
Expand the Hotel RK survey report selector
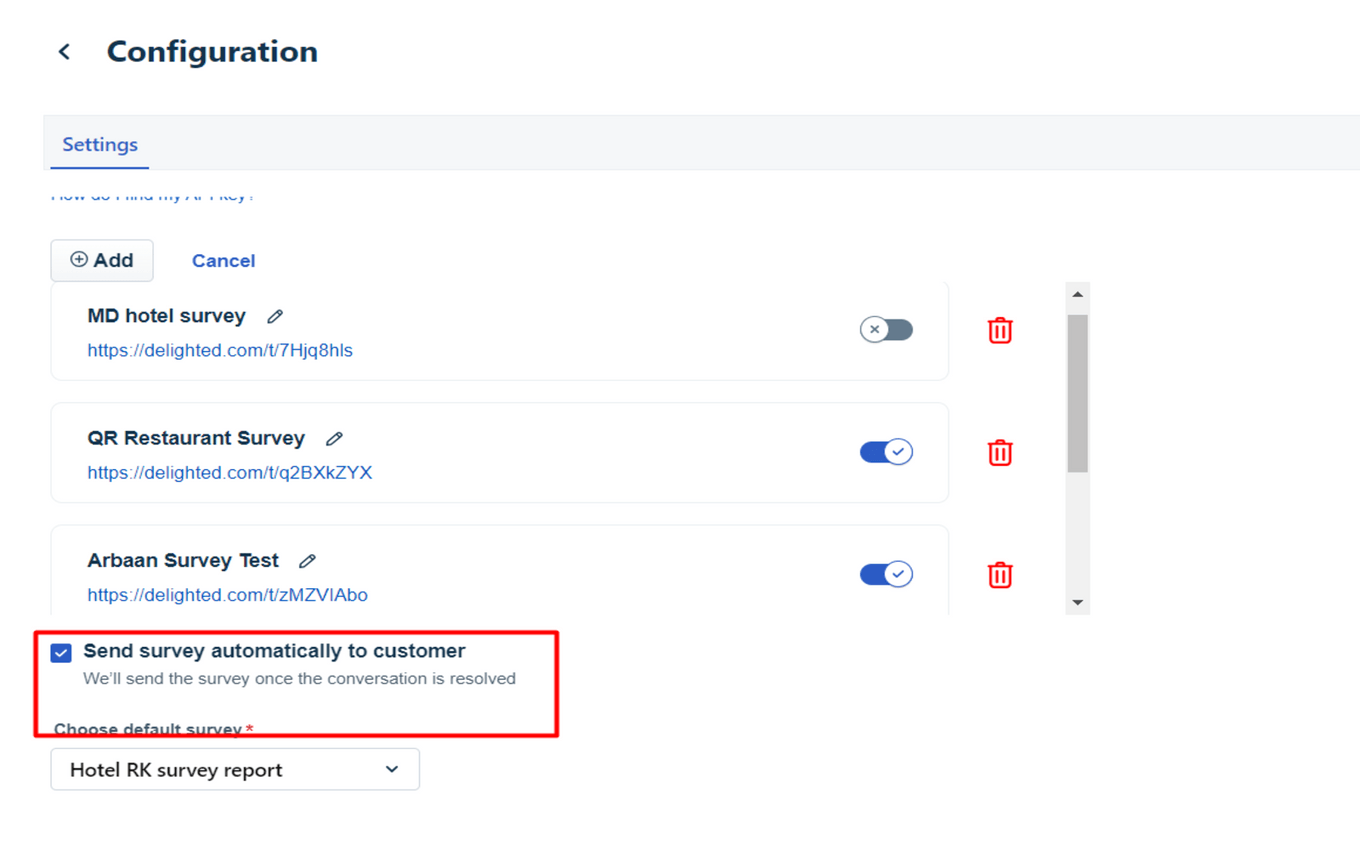click(392, 769)
